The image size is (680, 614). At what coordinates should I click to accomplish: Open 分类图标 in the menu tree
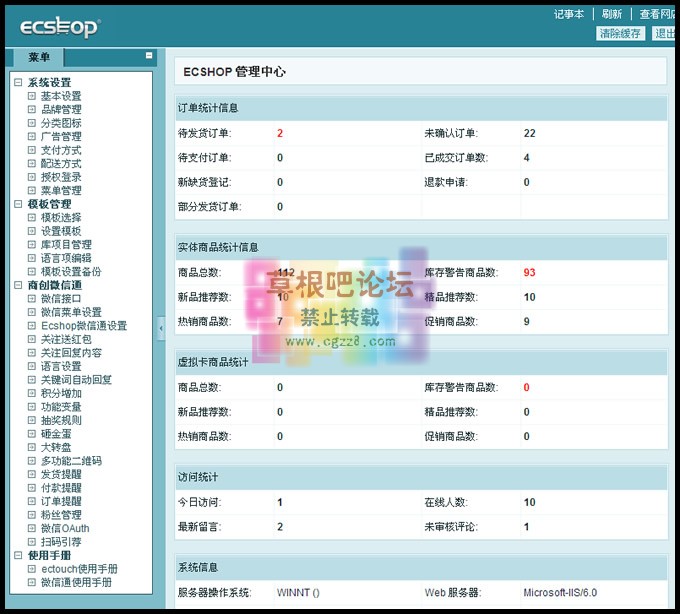tap(61, 123)
